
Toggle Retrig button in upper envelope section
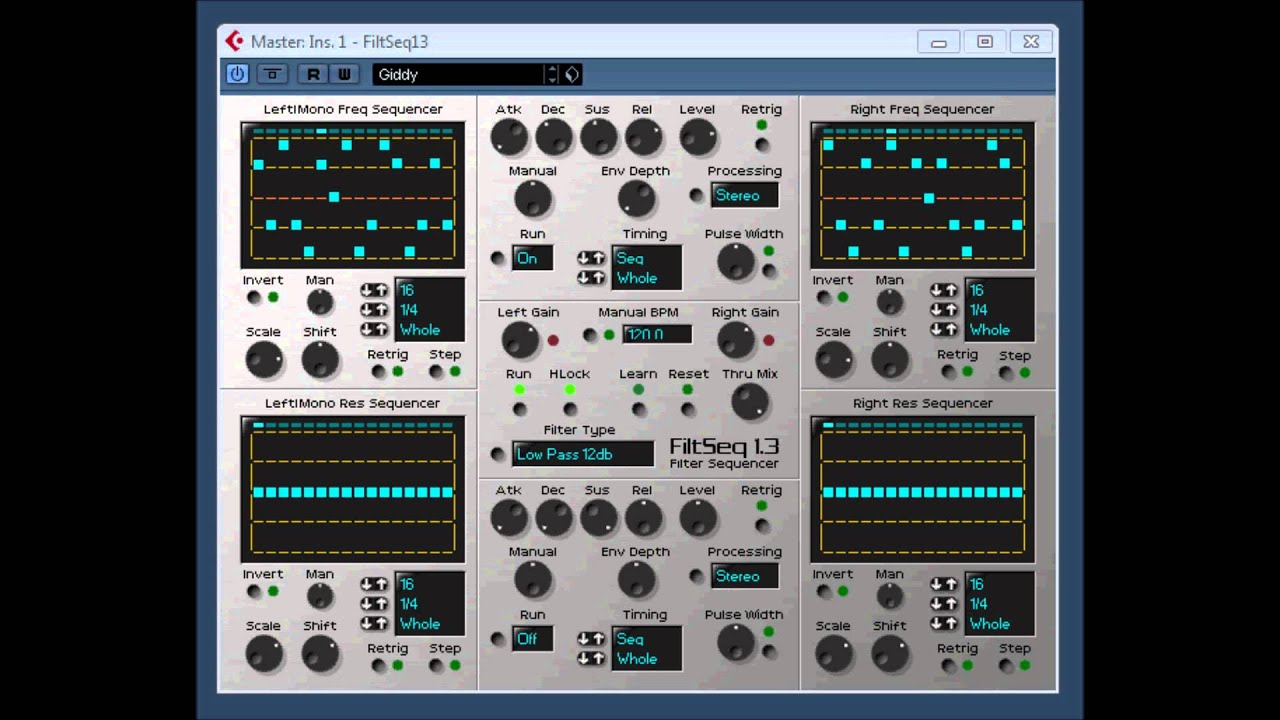pyautogui.click(x=762, y=145)
